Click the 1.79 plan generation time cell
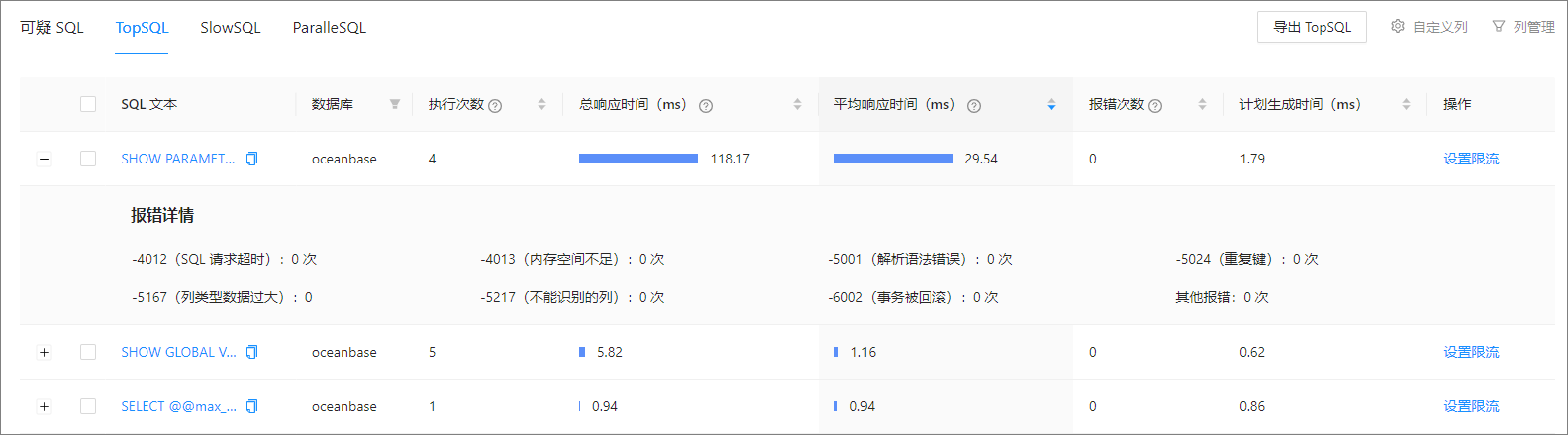Image resolution: width=1568 pixels, height=435 pixels. click(x=1252, y=159)
